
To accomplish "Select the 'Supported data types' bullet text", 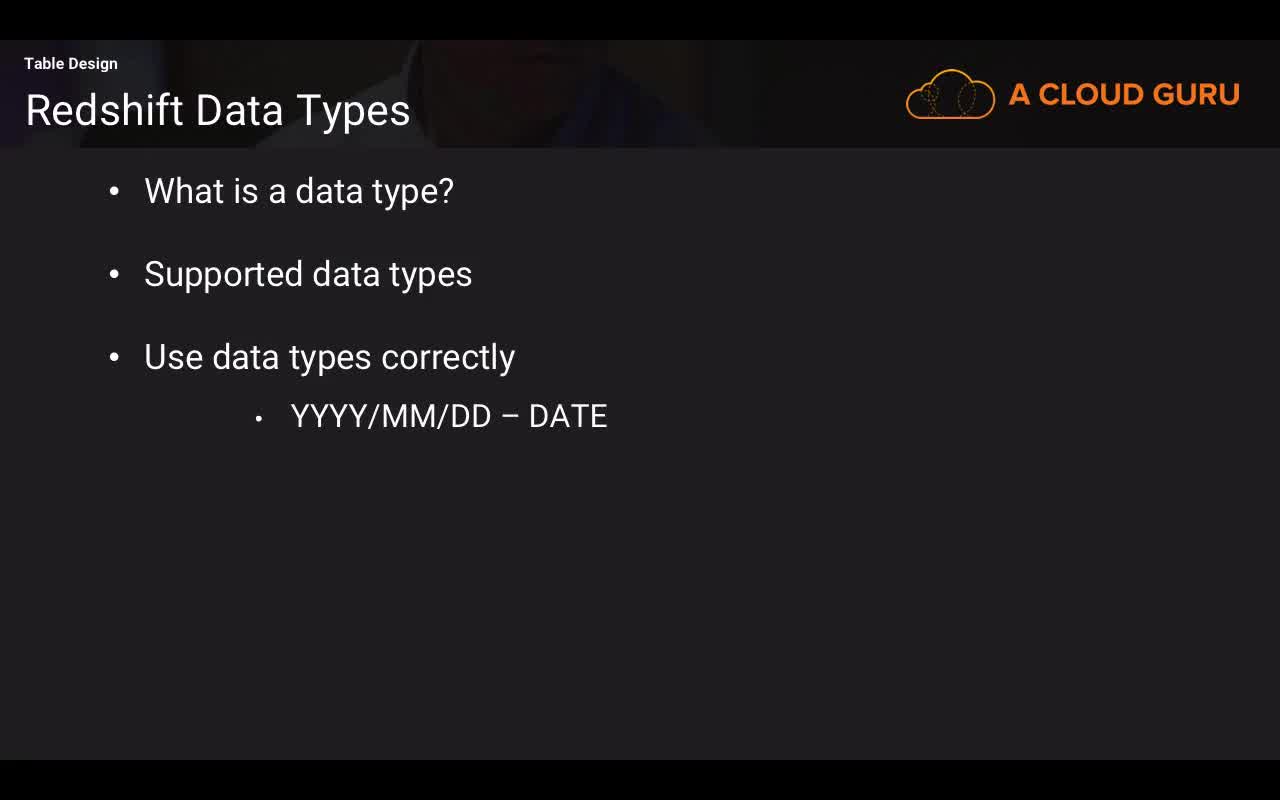I will click(x=308, y=274).
